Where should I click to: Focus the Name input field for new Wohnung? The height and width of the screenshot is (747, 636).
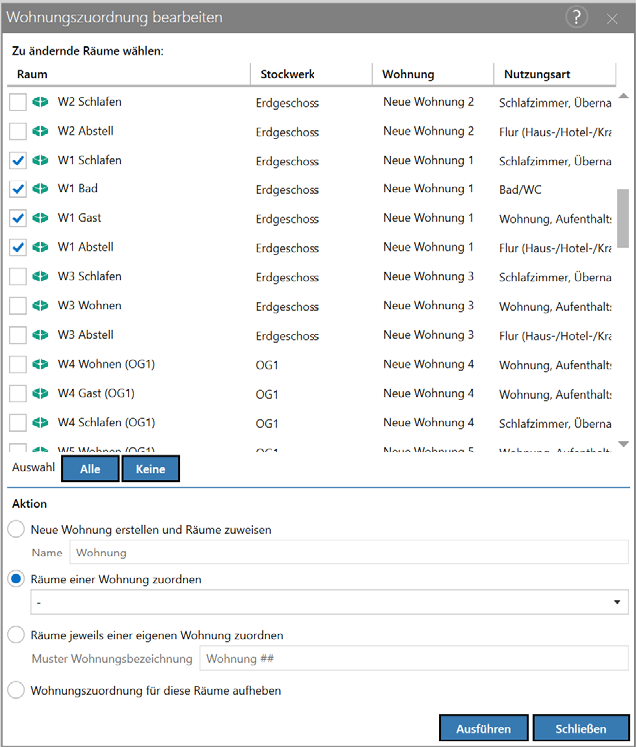(349, 553)
